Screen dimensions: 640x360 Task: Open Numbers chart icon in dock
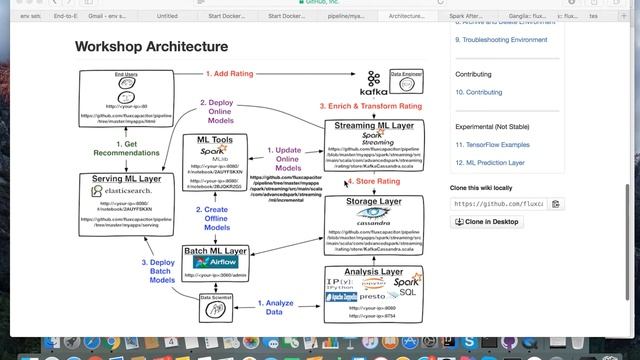click(331, 343)
